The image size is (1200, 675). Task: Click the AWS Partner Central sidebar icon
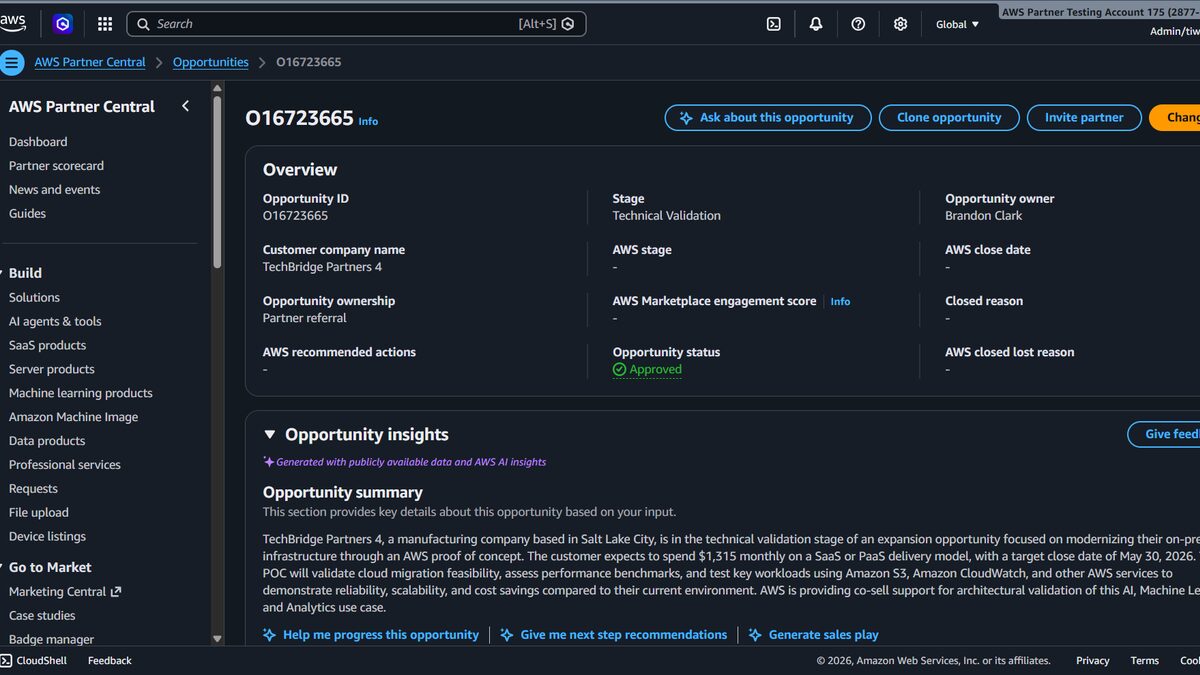point(13,62)
